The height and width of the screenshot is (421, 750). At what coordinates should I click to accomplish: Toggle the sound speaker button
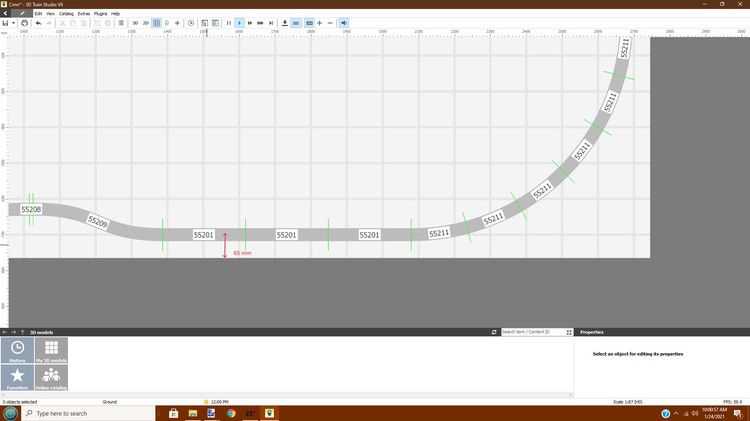(x=344, y=23)
